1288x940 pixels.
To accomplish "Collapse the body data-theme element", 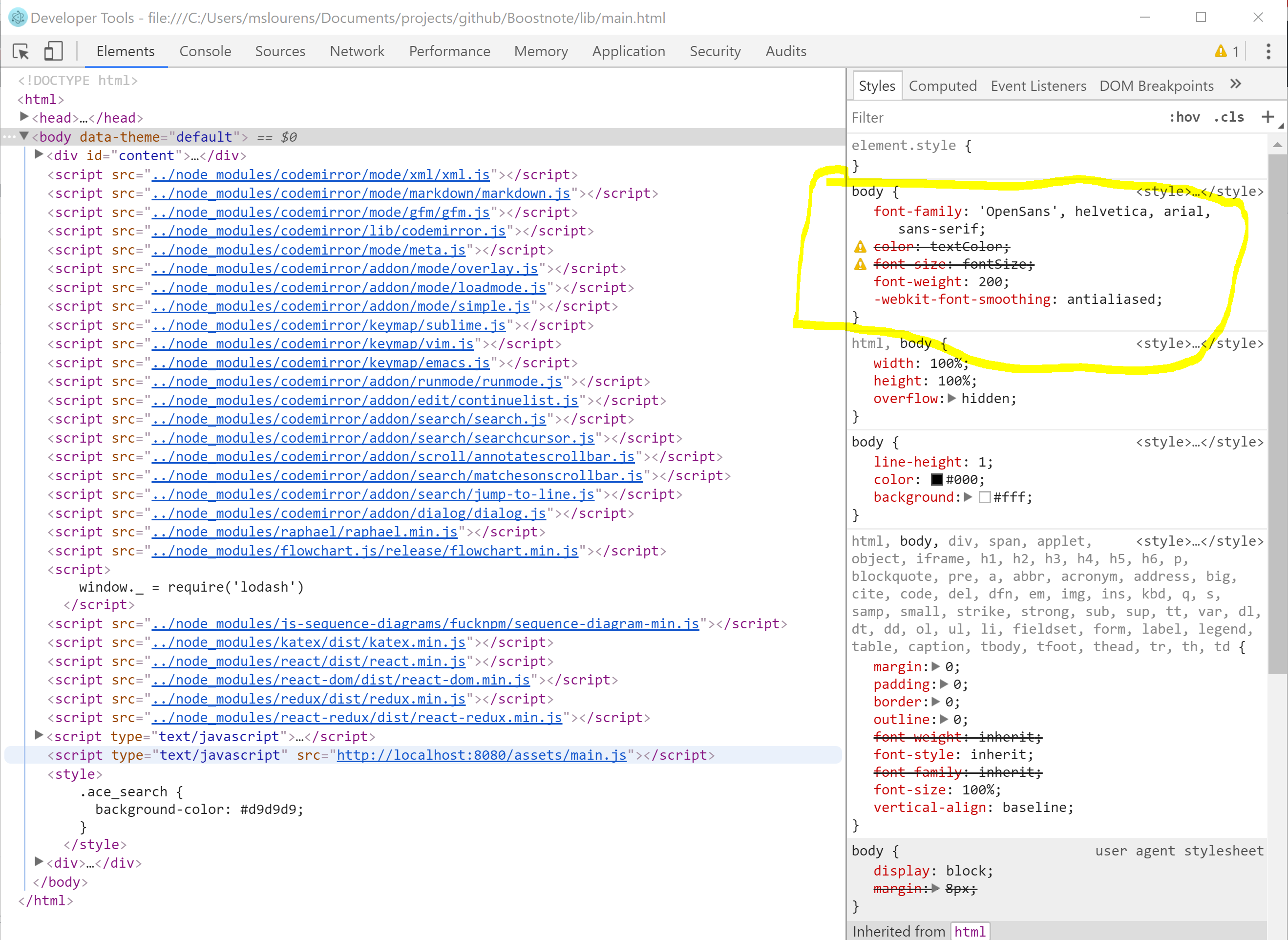I will click(24, 136).
